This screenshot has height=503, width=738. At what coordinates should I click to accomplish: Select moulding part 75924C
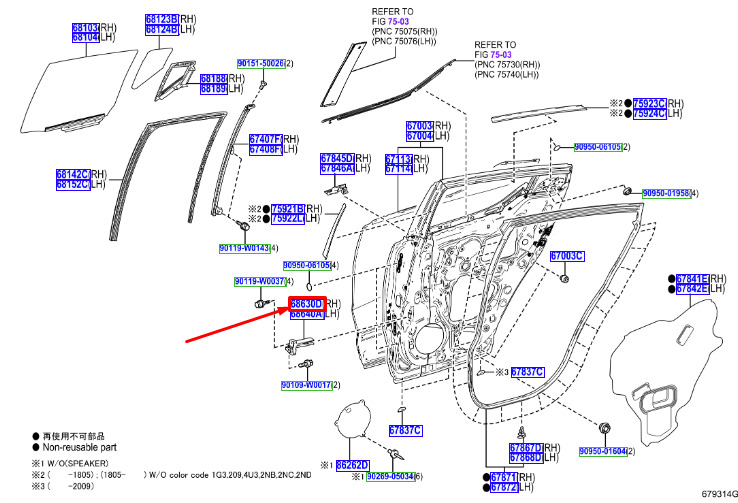pyautogui.click(x=650, y=113)
